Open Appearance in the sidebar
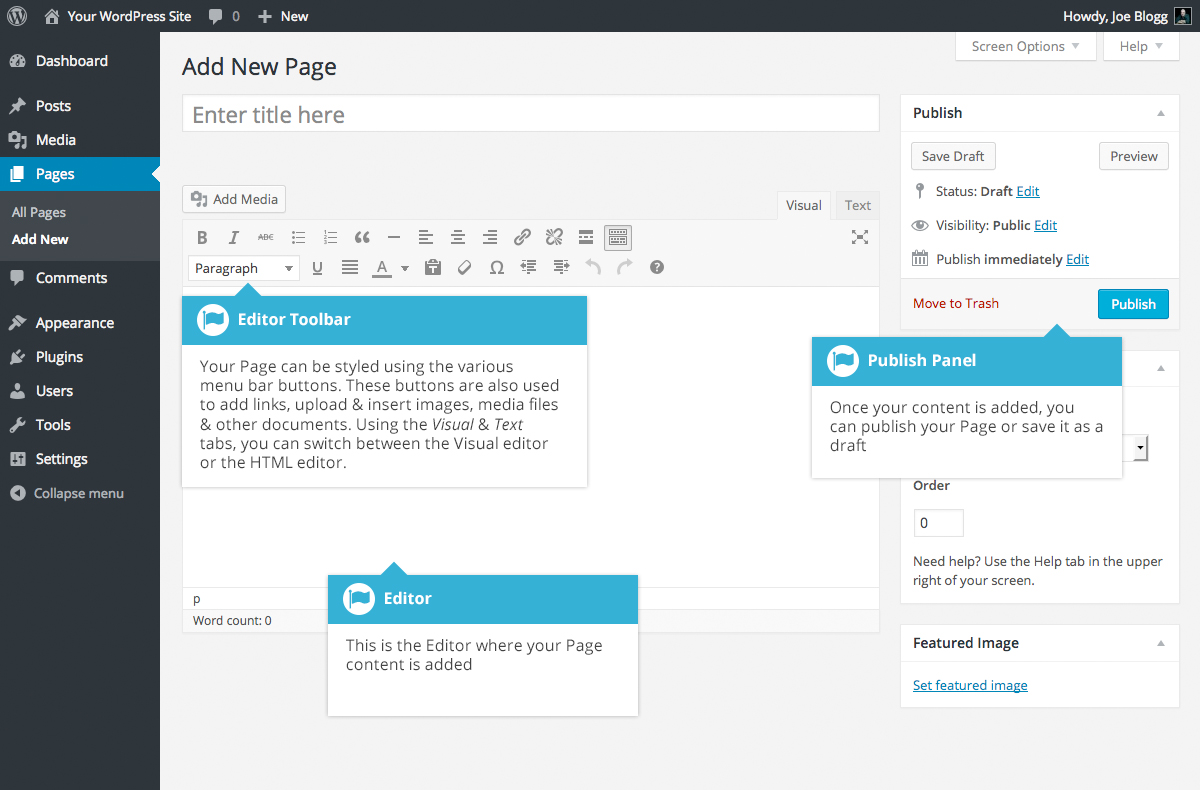1200x790 pixels. [x=80, y=323]
